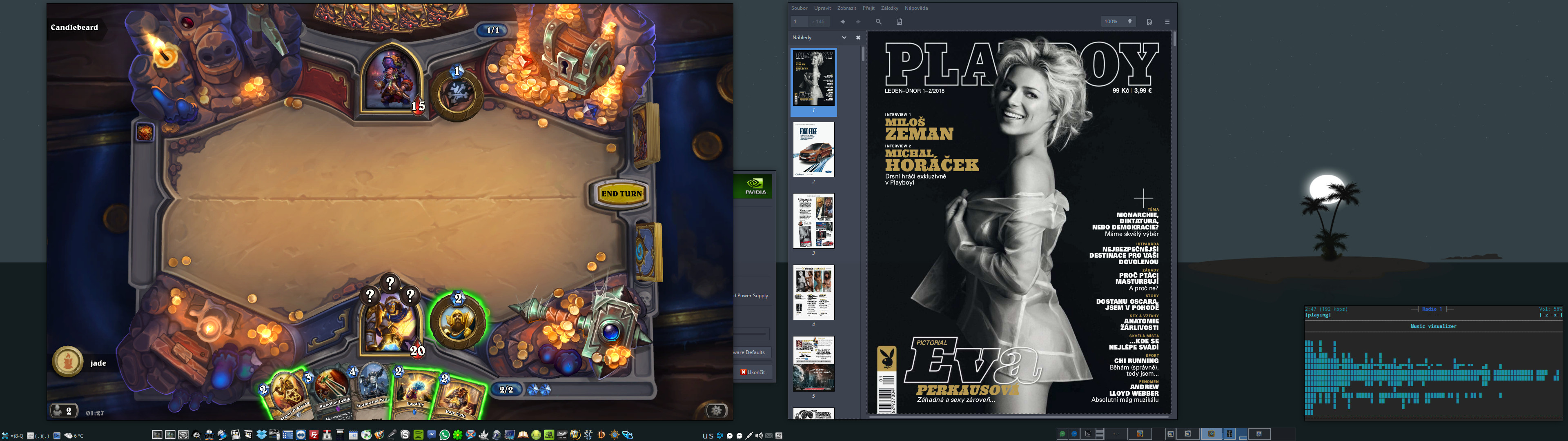
Task: Click the search magnifier icon in PDF toolbar
Action: [x=878, y=21]
